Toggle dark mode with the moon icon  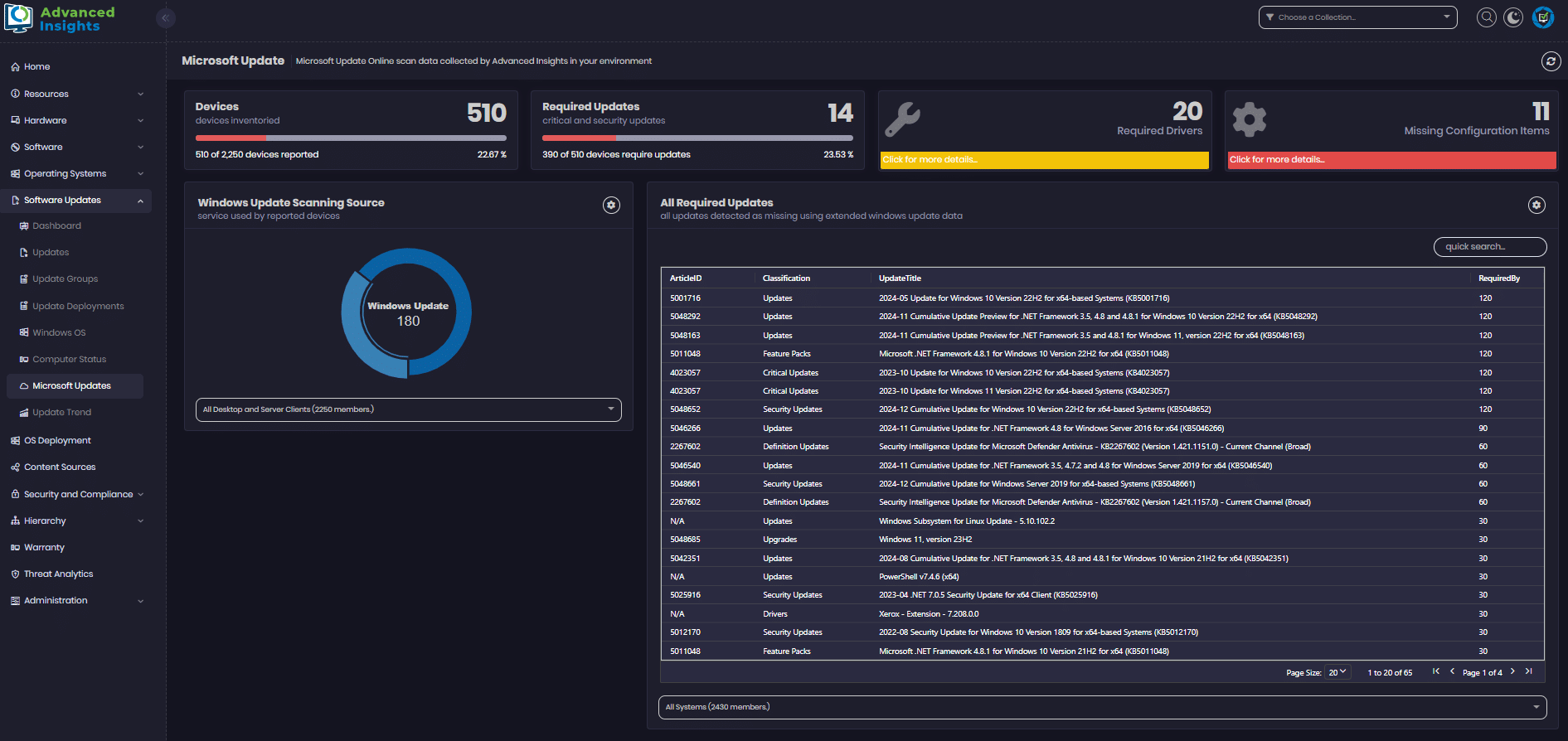[1513, 17]
